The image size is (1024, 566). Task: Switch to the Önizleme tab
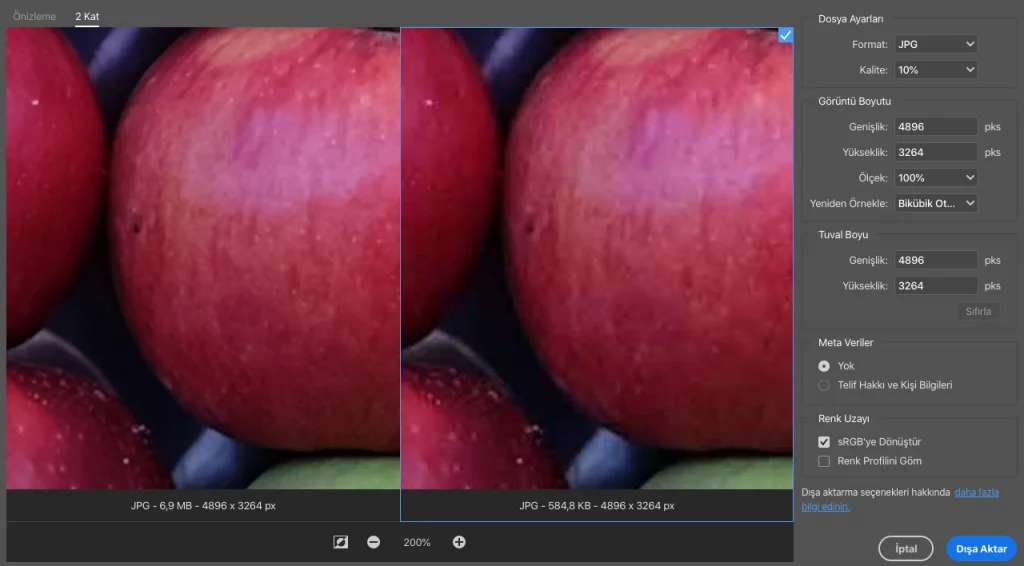coord(35,16)
